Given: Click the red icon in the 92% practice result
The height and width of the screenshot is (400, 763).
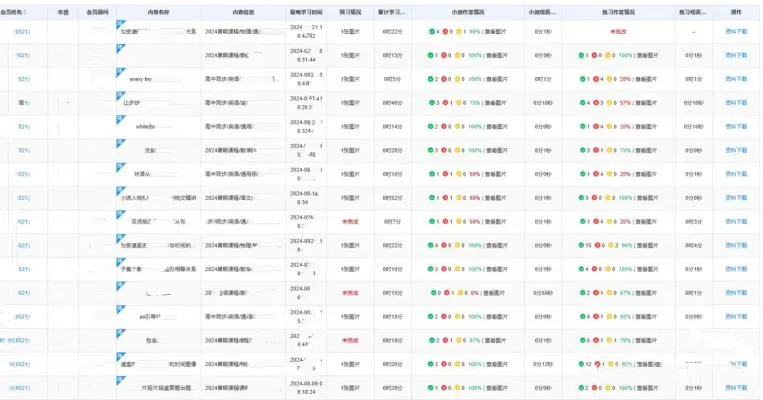Looking at the screenshot, I should pyautogui.click(x=597, y=364).
